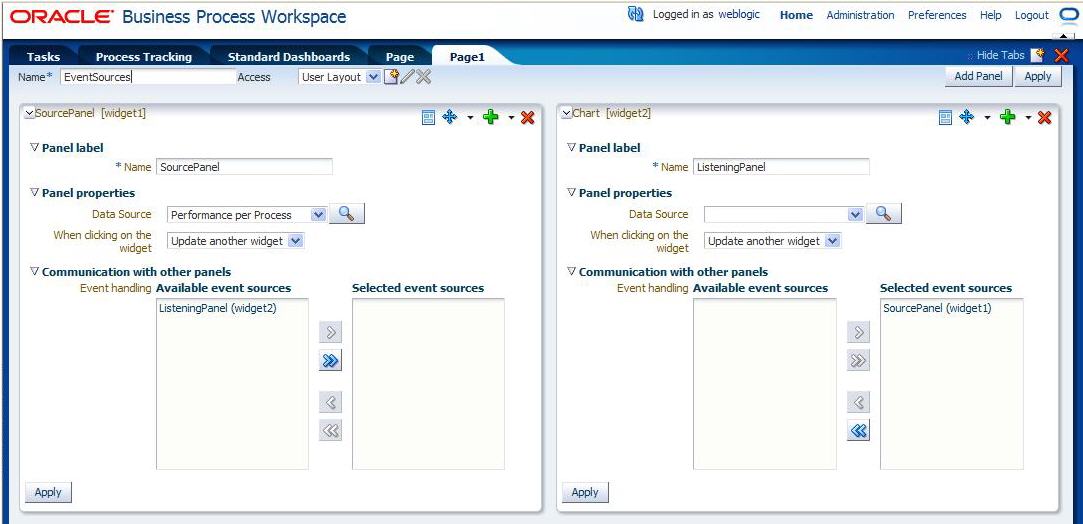Click the Logout link
Viewport: 1083px width, 524px height.
point(1032,14)
